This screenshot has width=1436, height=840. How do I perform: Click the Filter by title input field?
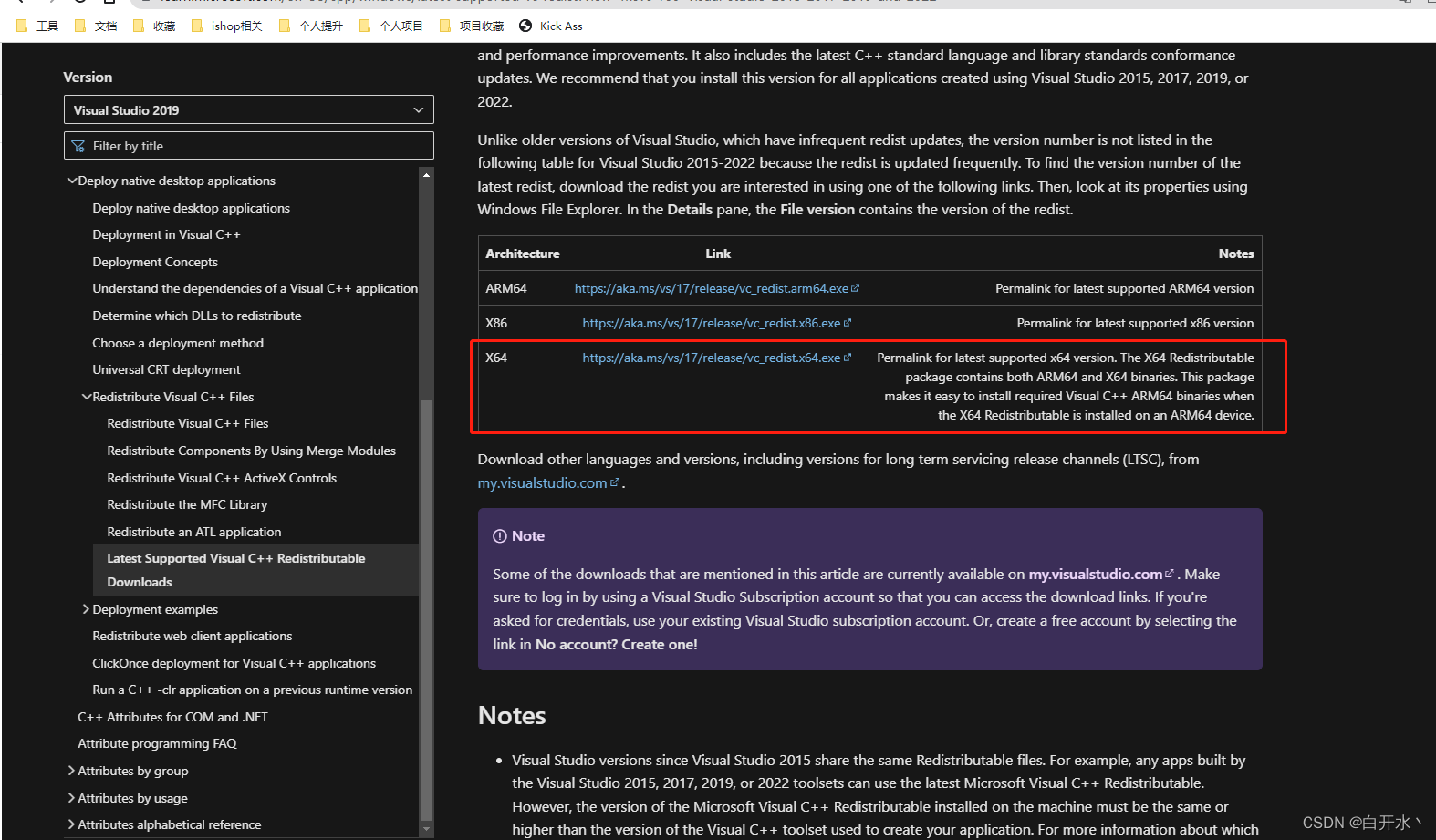(x=248, y=146)
